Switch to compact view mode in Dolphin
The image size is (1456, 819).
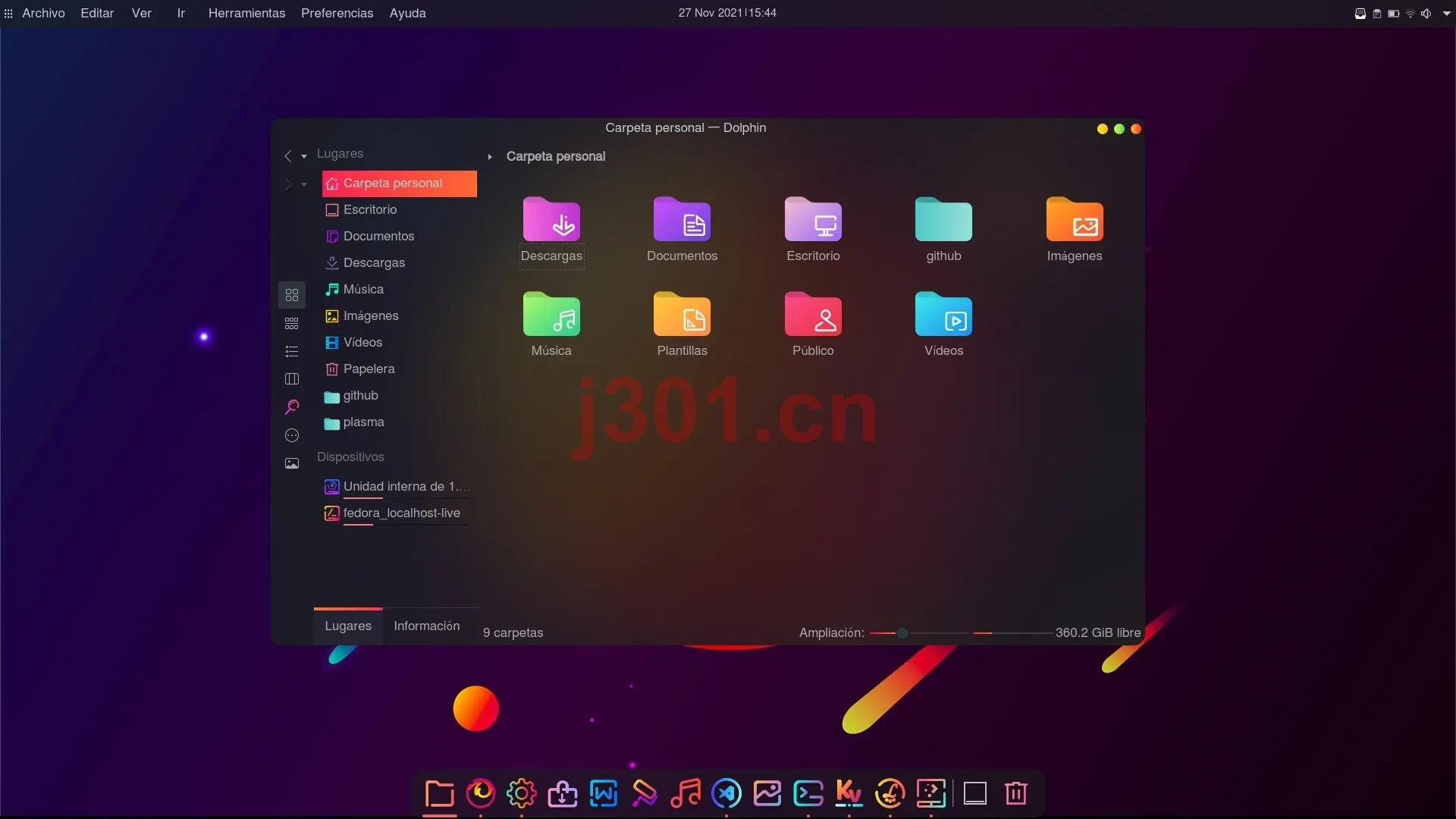pos(292,324)
